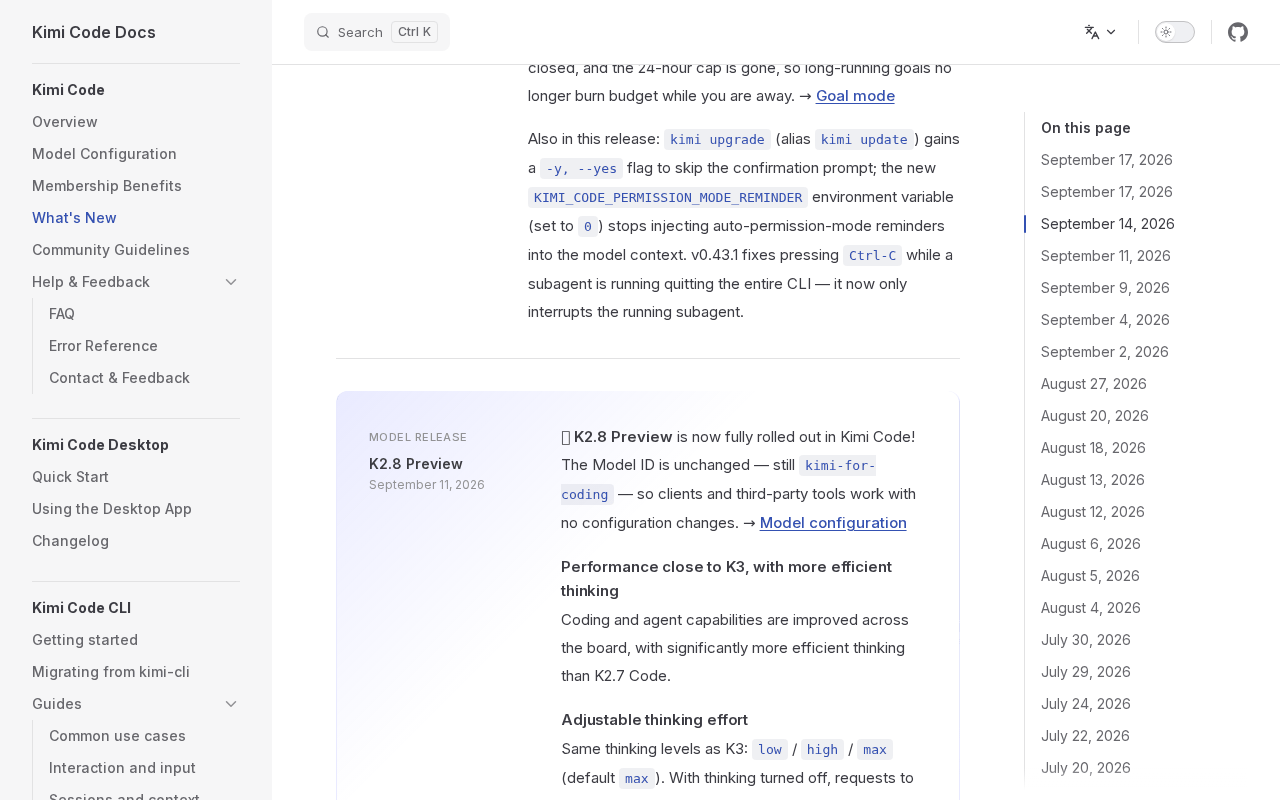Open Model Configuration in sidebar
Viewport: 1280px width, 800px height.
[x=104, y=154]
